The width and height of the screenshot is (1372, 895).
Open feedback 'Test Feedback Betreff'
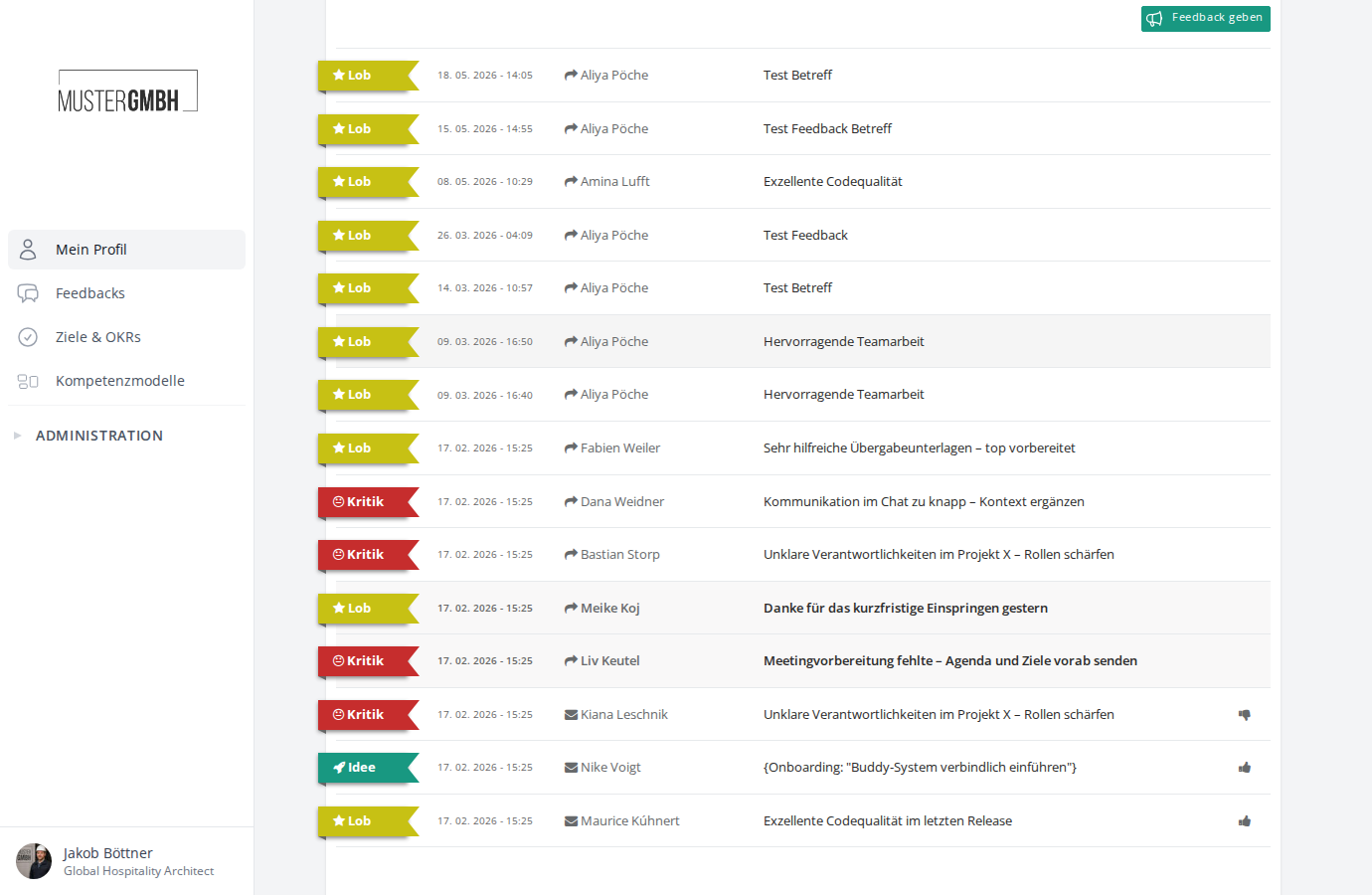(x=827, y=129)
